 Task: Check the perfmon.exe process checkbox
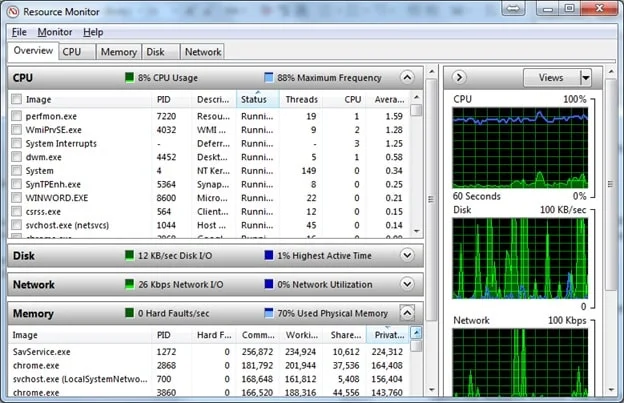pyautogui.click(x=16, y=116)
